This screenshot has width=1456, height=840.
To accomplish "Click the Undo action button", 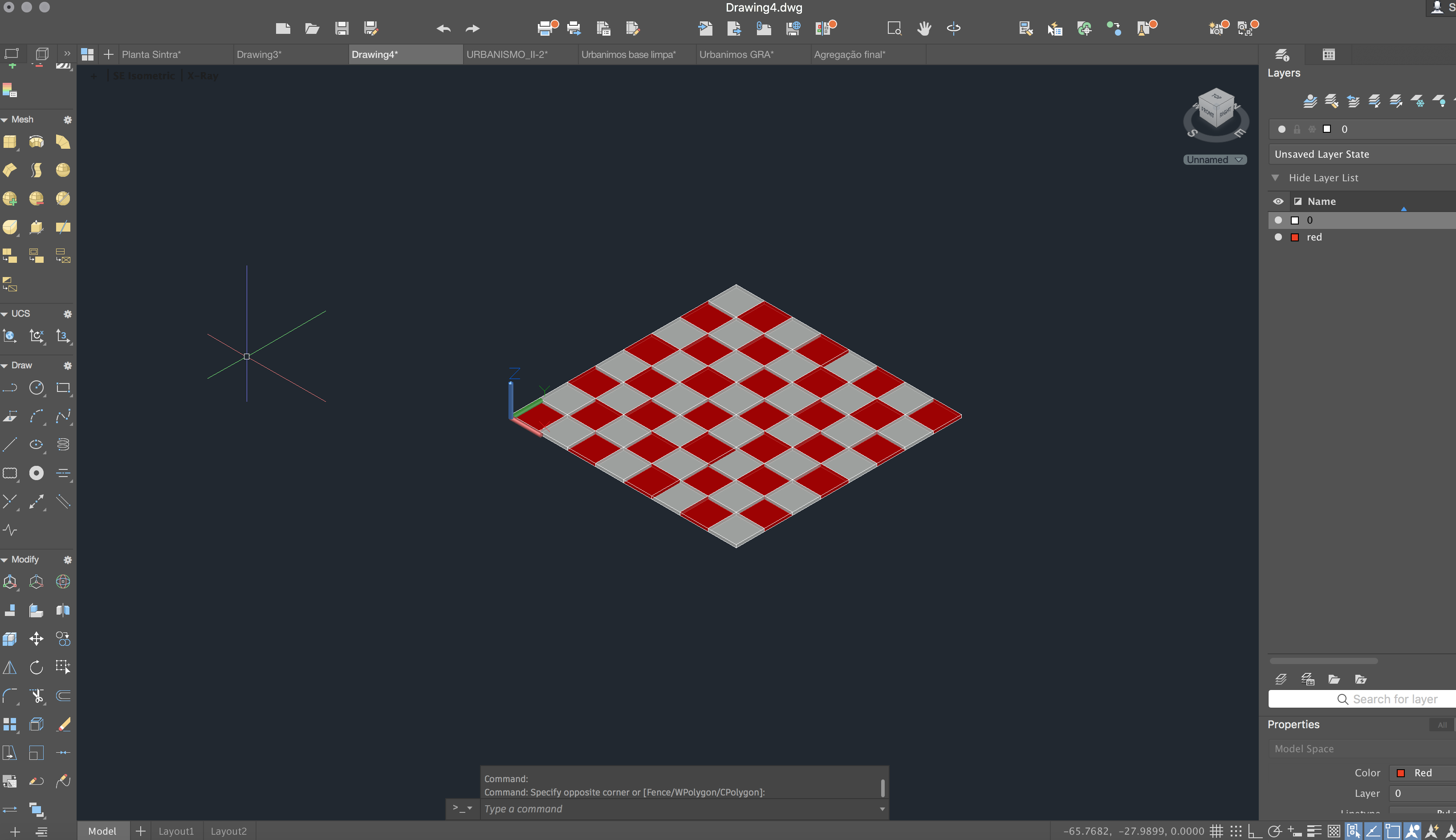I will click(x=443, y=28).
